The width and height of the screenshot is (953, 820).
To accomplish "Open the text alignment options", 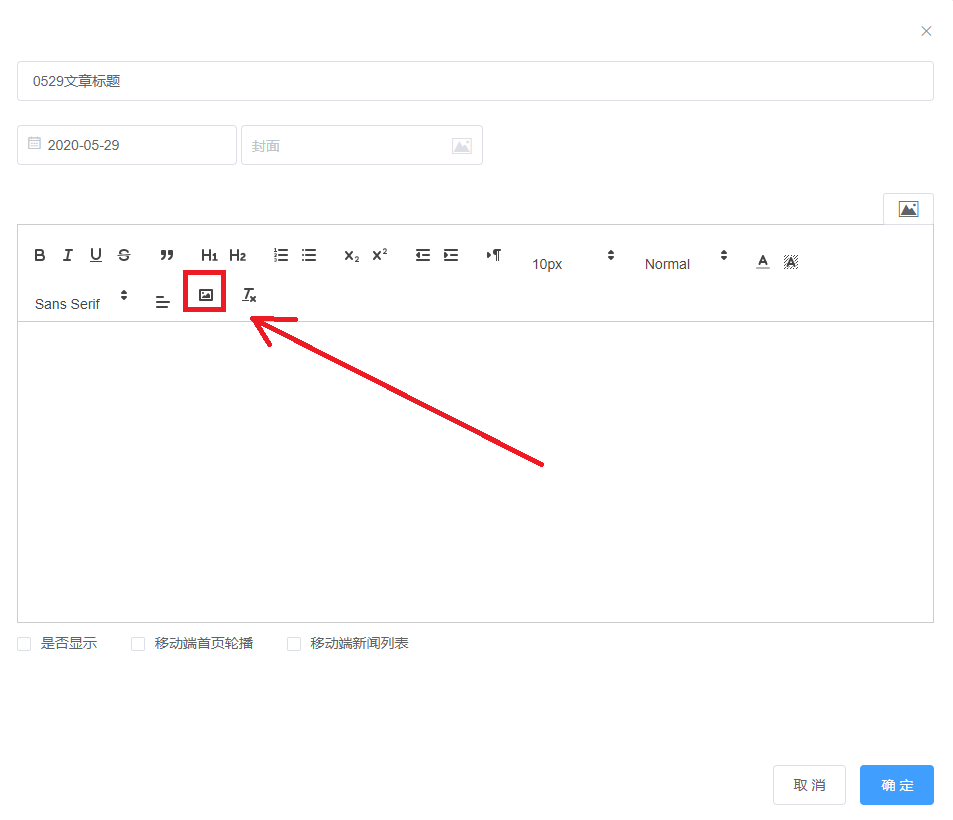I will pos(162,301).
